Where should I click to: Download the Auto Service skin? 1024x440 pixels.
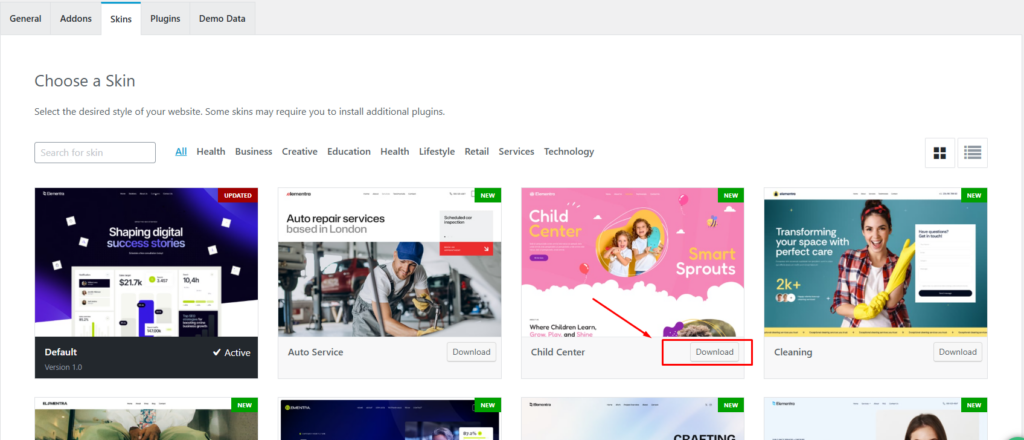pyautogui.click(x=472, y=352)
